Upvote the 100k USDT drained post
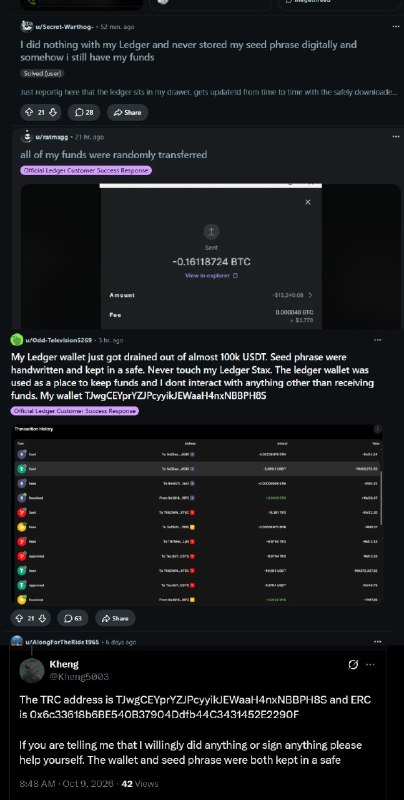 pyautogui.click(x=19, y=618)
